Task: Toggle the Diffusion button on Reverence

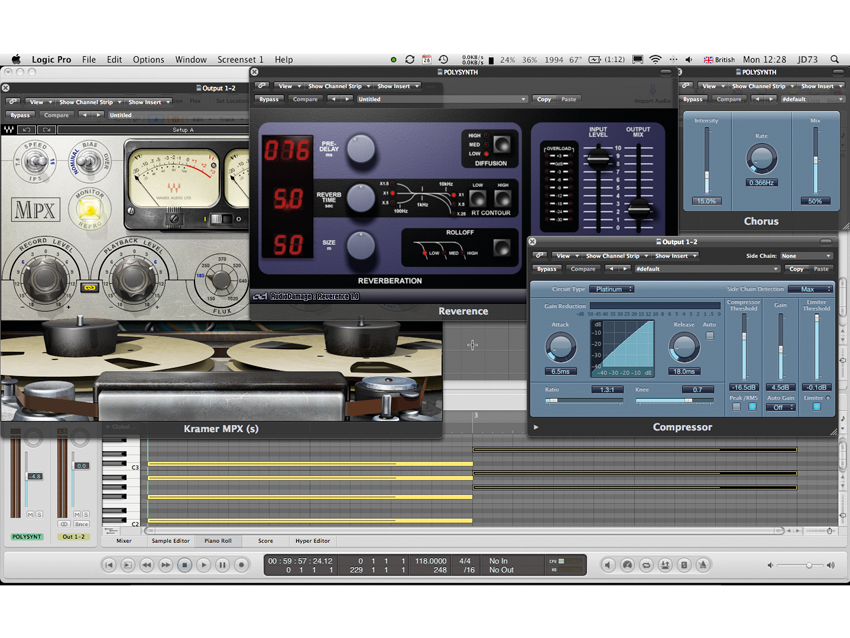Action: (502, 144)
